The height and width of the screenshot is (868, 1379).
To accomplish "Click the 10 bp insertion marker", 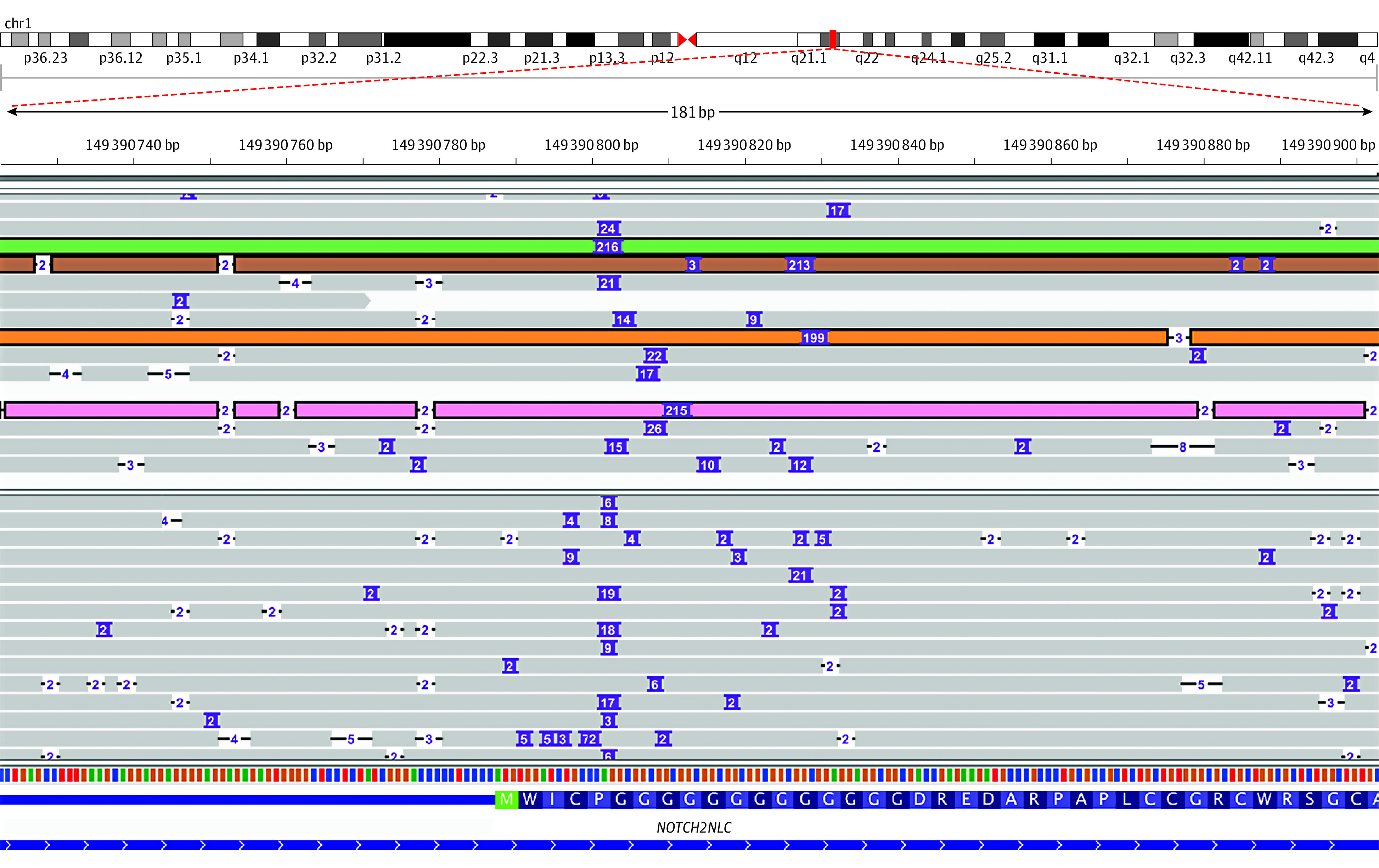I will [708, 465].
